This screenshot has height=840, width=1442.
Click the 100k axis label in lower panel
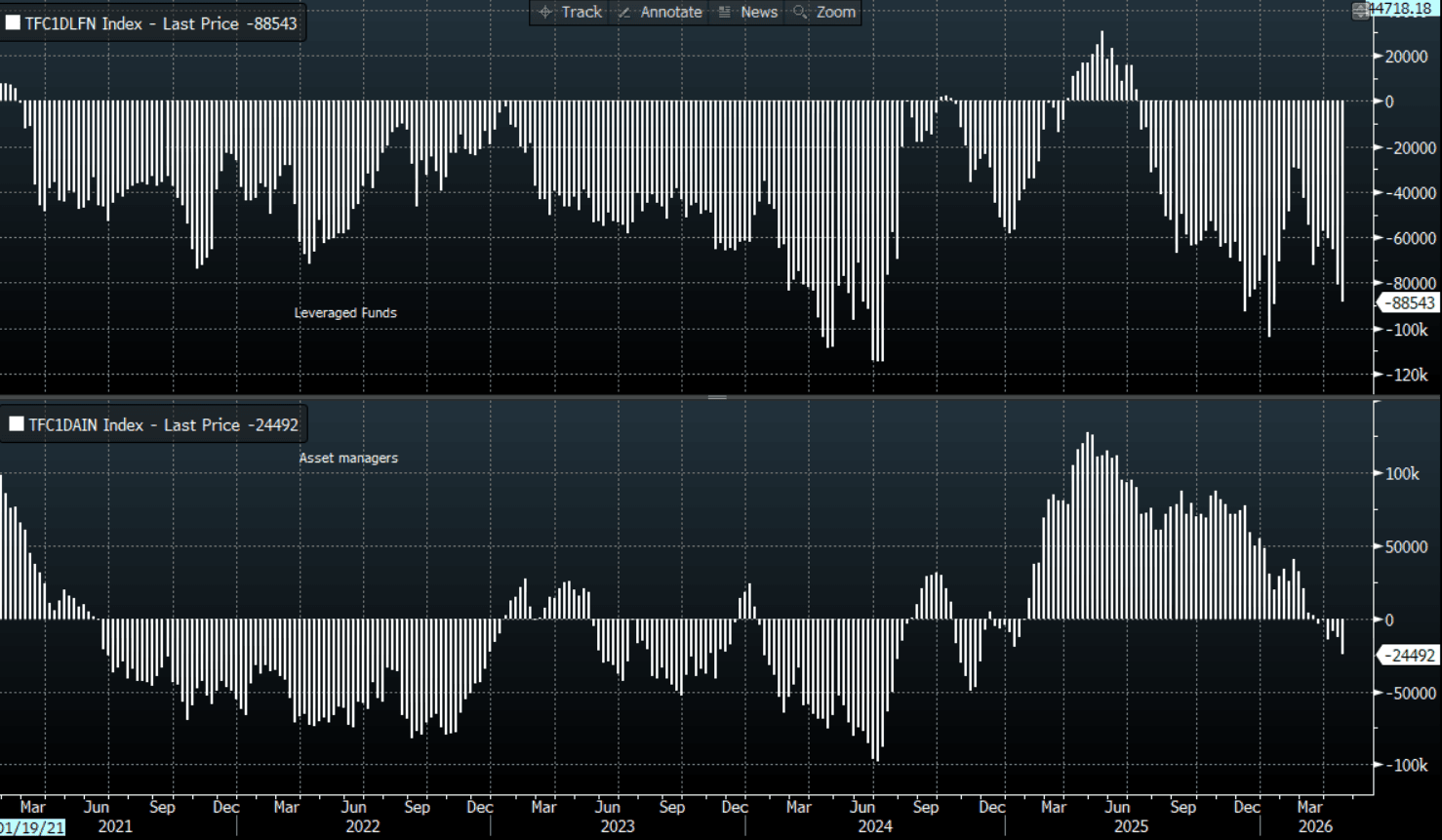point(1402,473)
